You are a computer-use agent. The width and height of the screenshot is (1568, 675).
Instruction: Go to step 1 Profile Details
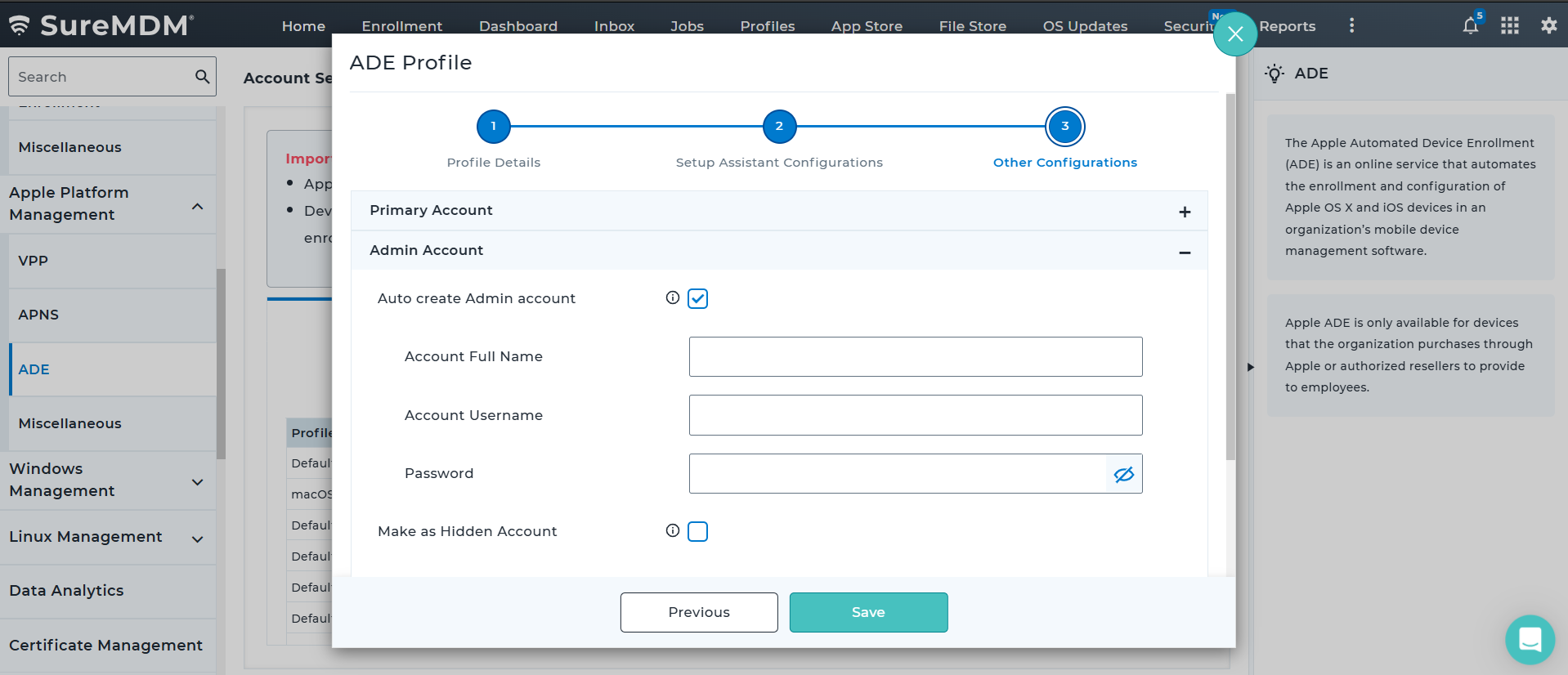(493, 127)
